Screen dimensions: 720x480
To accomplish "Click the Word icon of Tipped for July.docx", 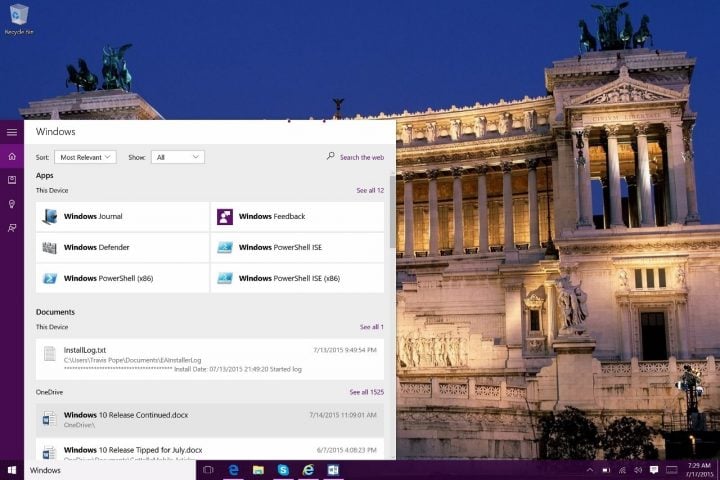I will pyautogui.click(x=49, y=452).
